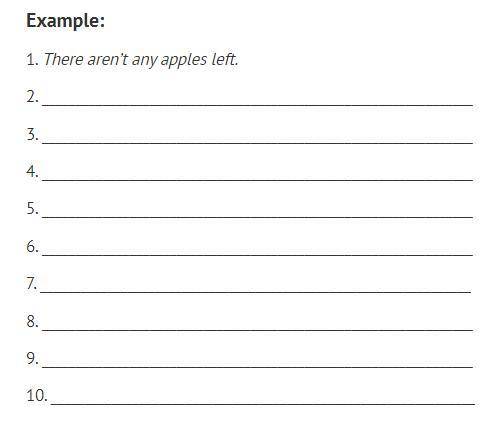Viewport: 497px width, 432px height.
Task: Click the list number "4."
Action: pyautogui.click(x=33, y=172)
